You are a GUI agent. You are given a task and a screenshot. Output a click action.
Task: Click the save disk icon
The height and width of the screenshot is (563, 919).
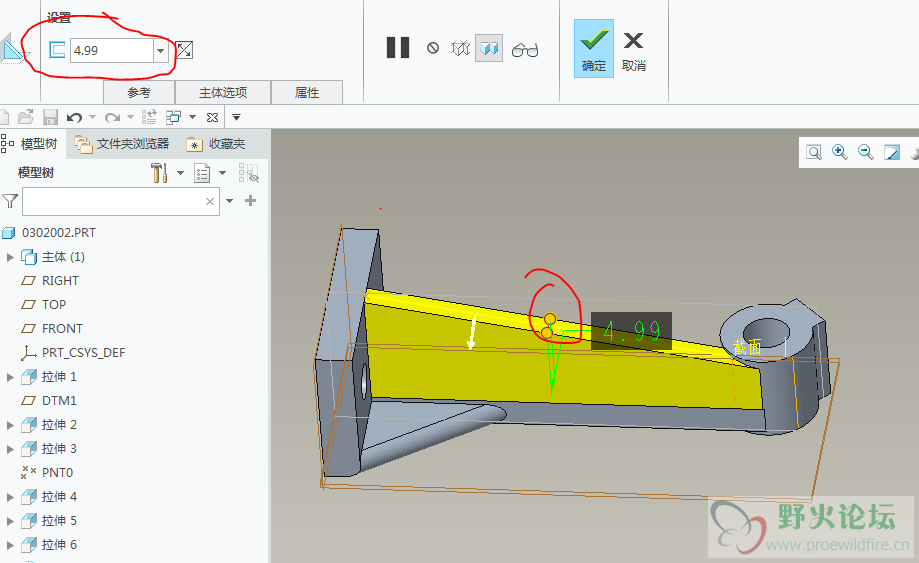[50, 117]
